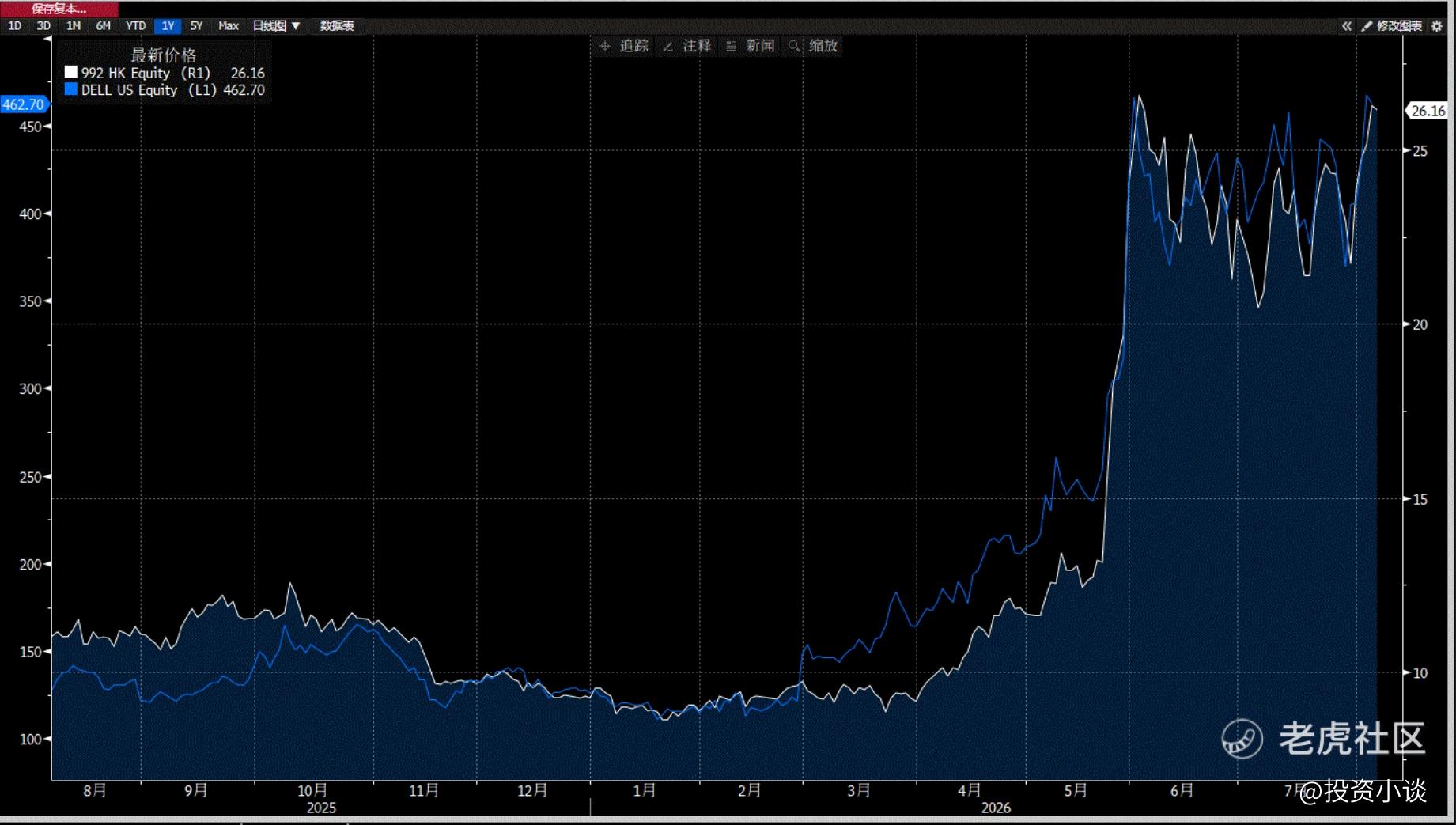The width and height of the screenshot is (1456, 825).
Task: Click the 2月 date-axis label
Action: point(749,790)
